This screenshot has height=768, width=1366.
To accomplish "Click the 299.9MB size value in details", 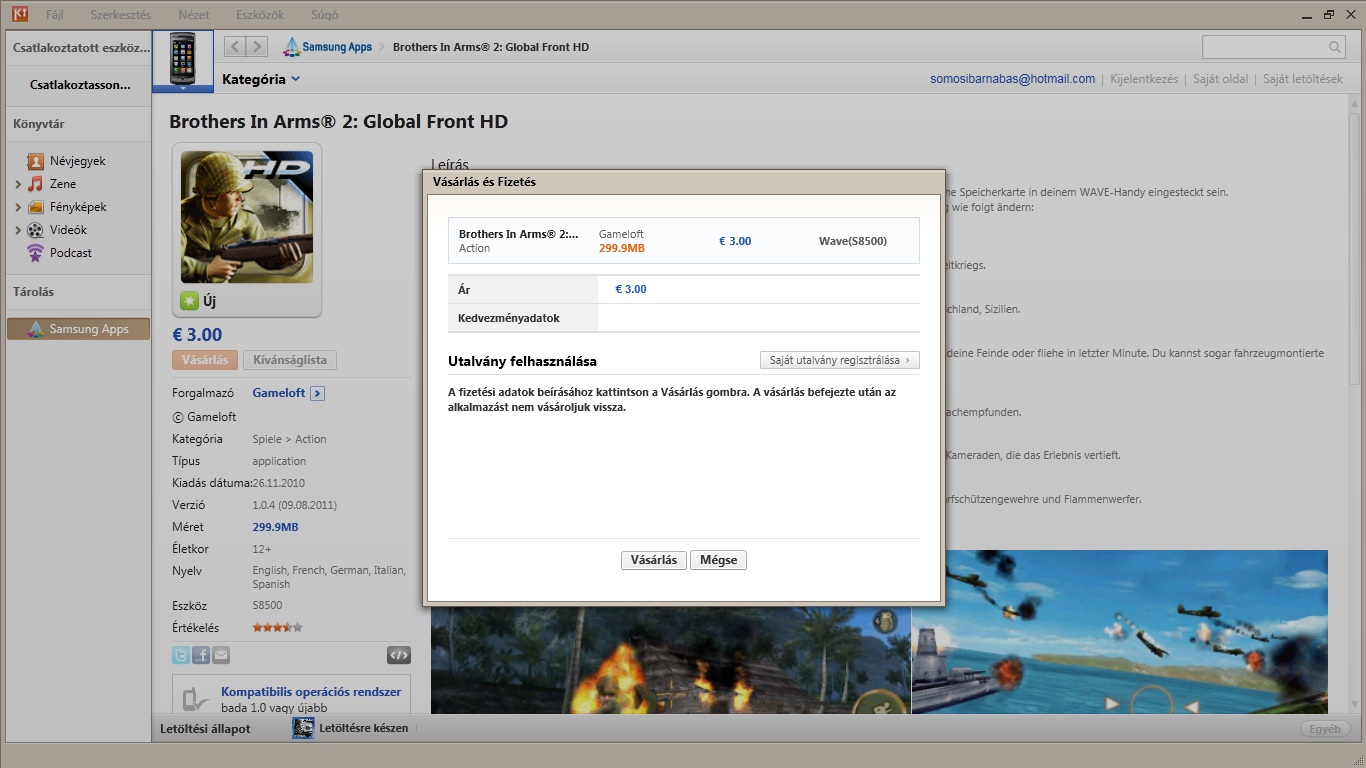I will [x=275, y=527].
